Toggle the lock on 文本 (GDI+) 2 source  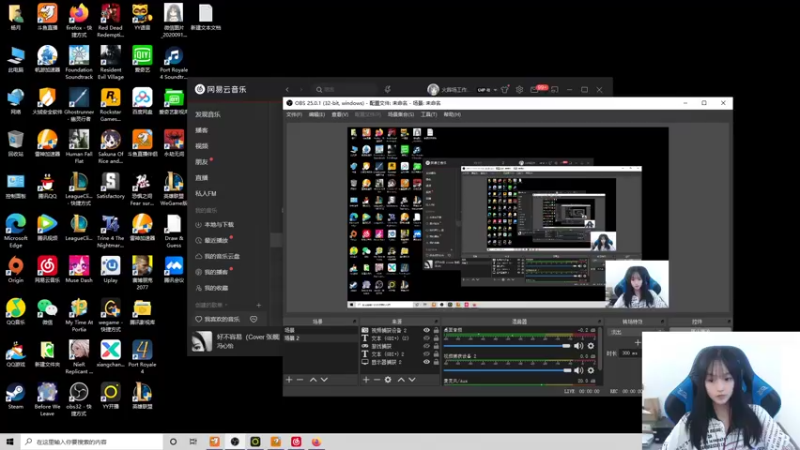click(436, 354)
